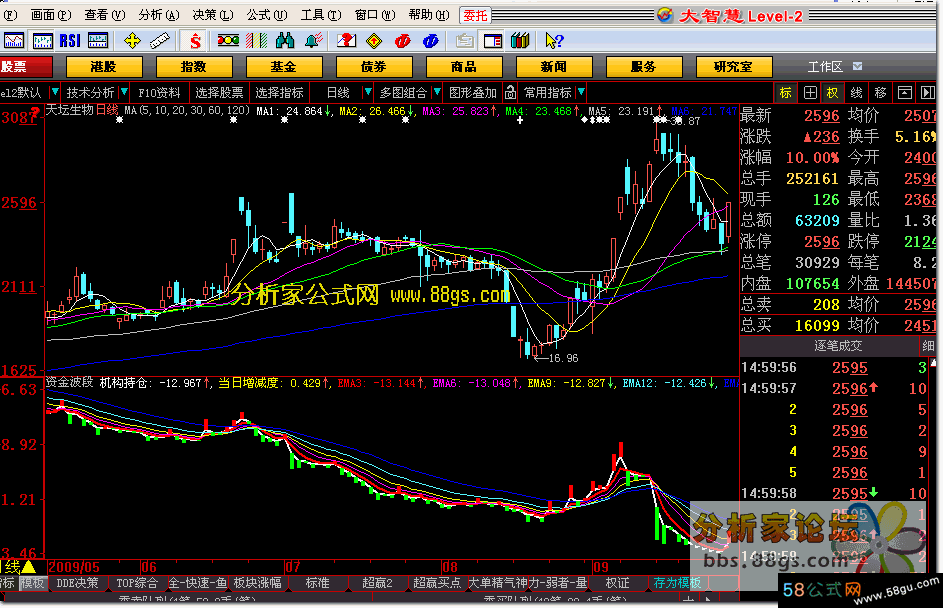
Task: Expand the 技术分析 dropdown arrow
Action: [124, 93]
